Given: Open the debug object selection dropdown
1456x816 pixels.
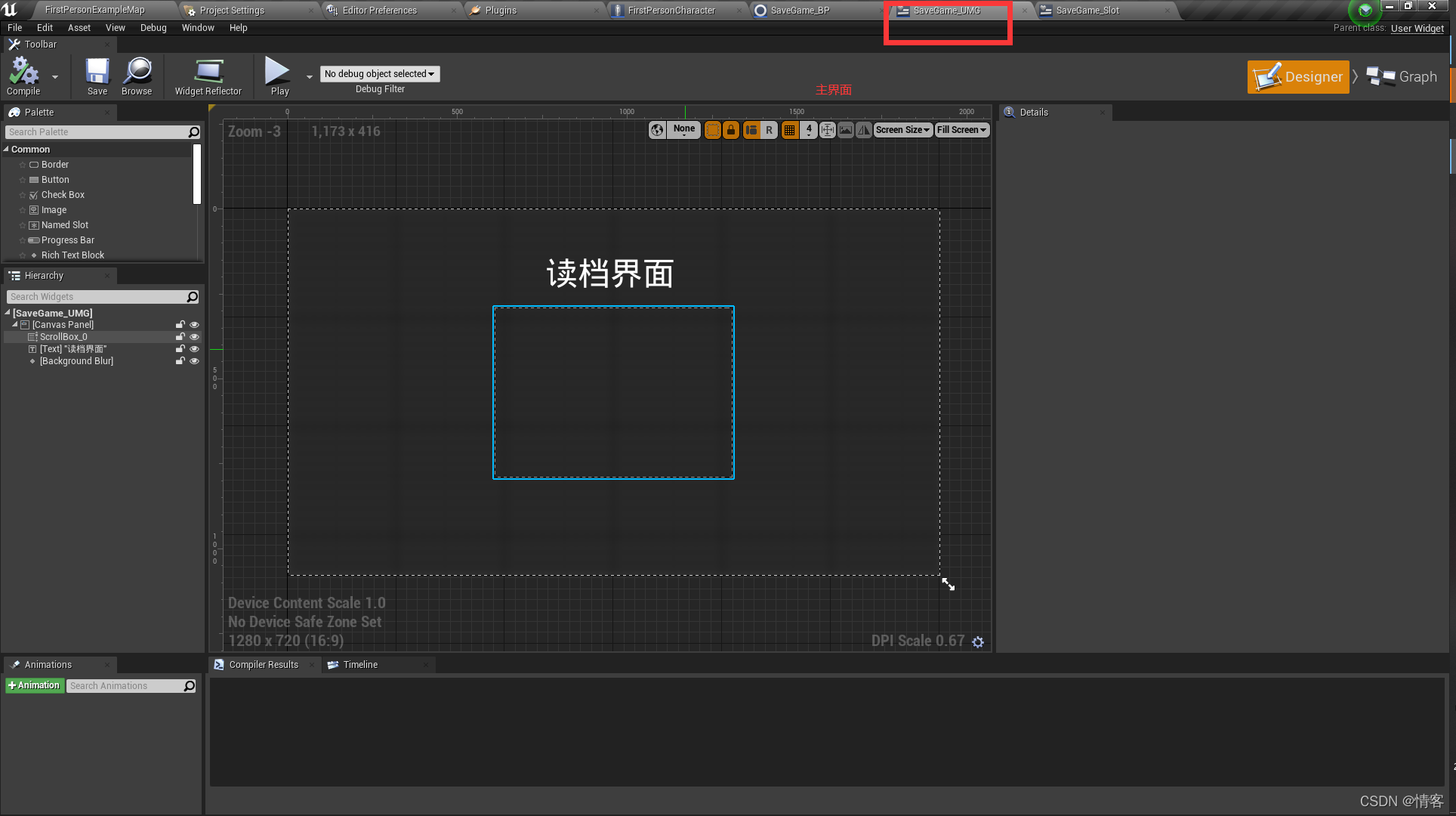Looking at the screenshot, I should [x=379, y=74].
